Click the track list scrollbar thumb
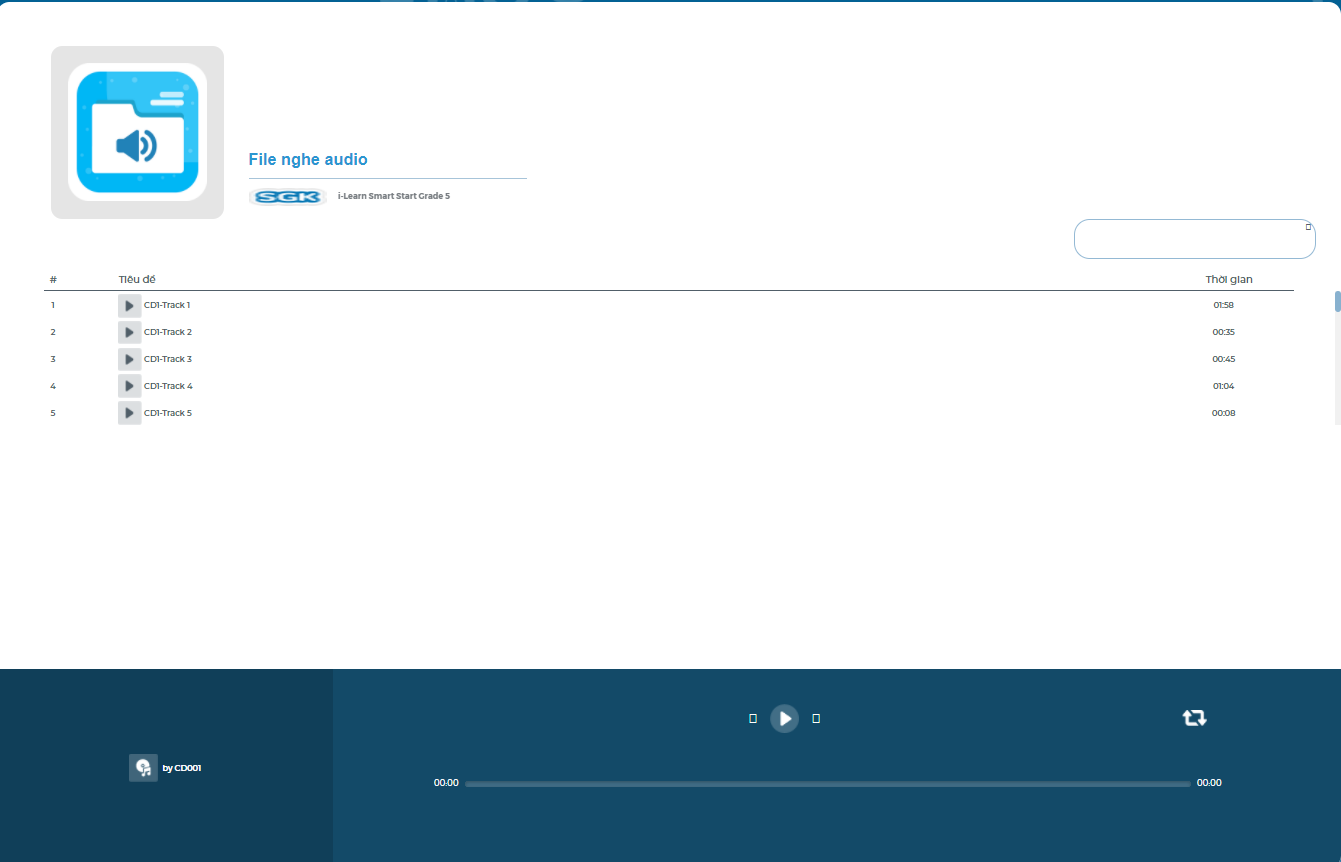This screenshot has height=862, width=1341. tap(1338, 301)
